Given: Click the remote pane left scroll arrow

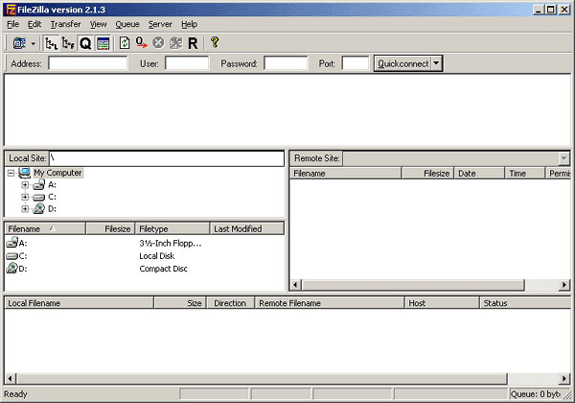Looking at the screenshot, I should point(296,285).
